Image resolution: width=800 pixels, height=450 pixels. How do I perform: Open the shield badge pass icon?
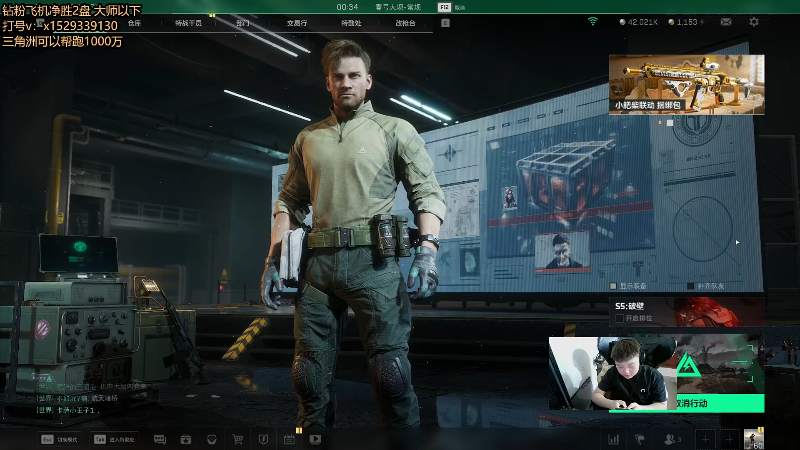[x=263, y=439]
